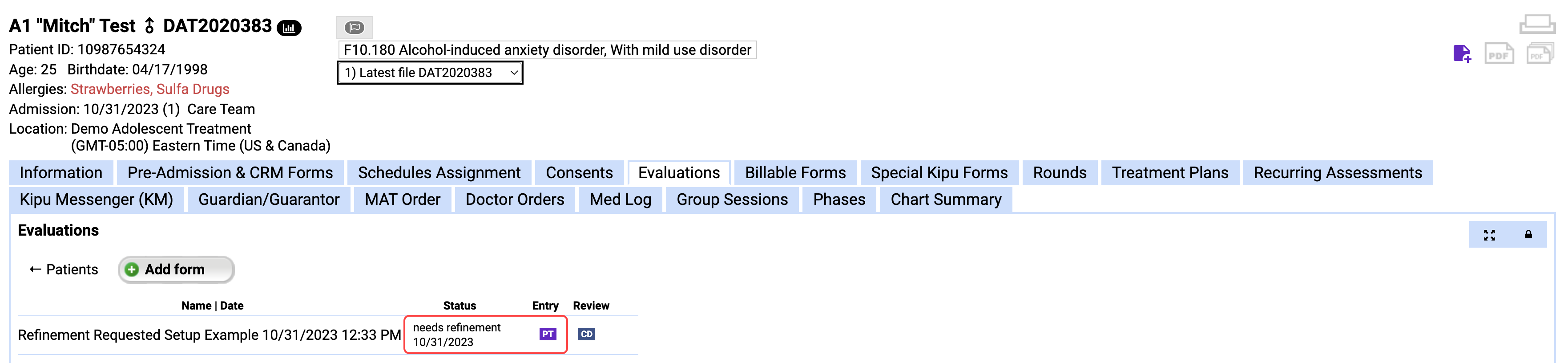Click the CD review badge
Image resolution: width=1568 pixels, height=363 pixels.
(586, 334)
